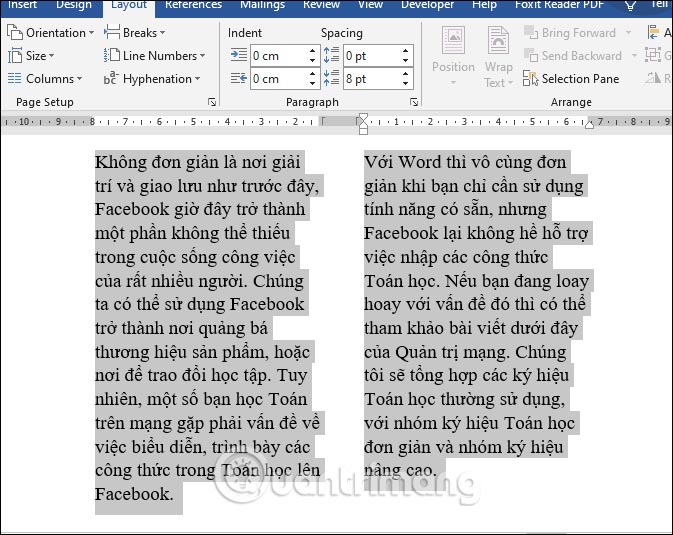
Task: Click Bring Forward
Action: (571, 33)
